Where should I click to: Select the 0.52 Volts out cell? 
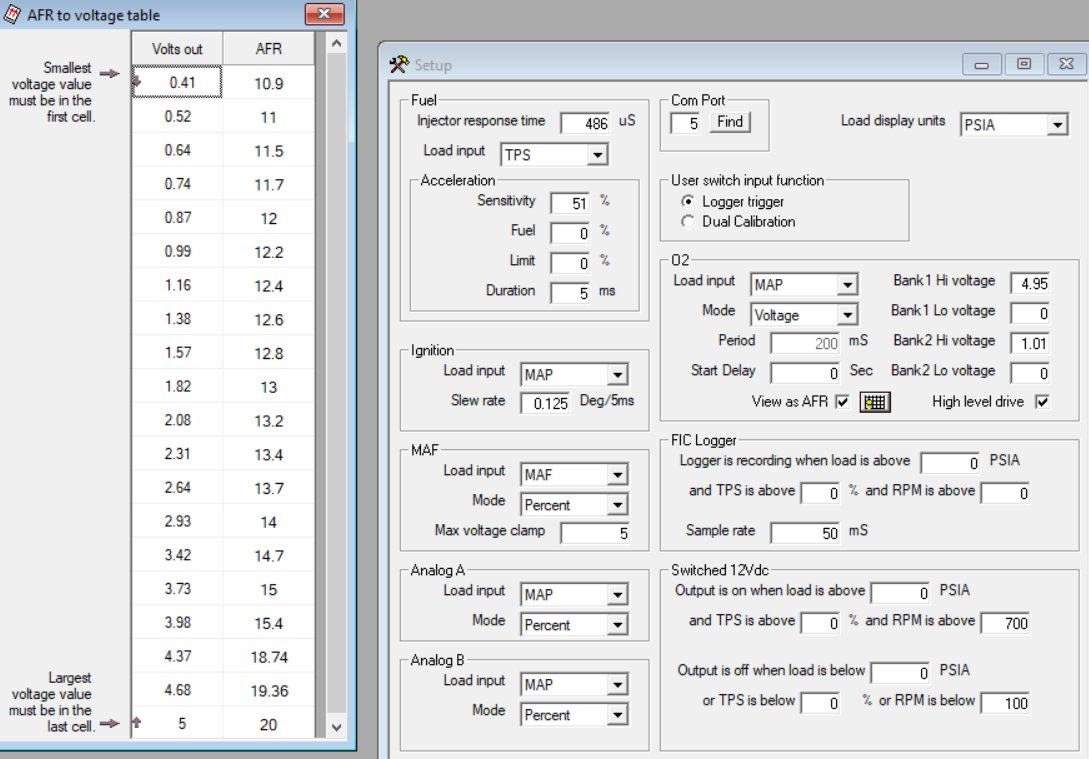coord(177,116)
